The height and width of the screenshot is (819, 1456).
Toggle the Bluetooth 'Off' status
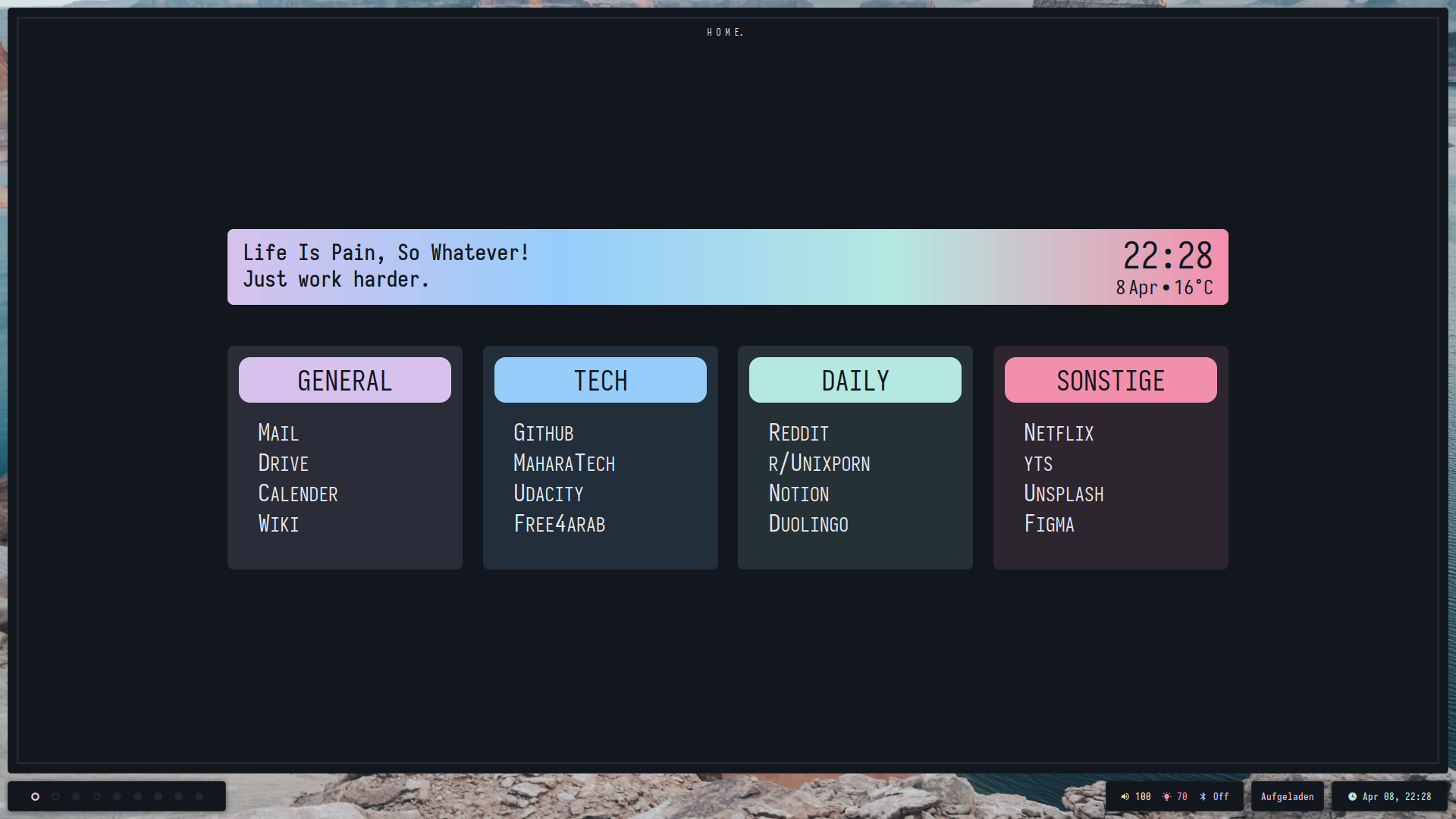coord(1221,796)
